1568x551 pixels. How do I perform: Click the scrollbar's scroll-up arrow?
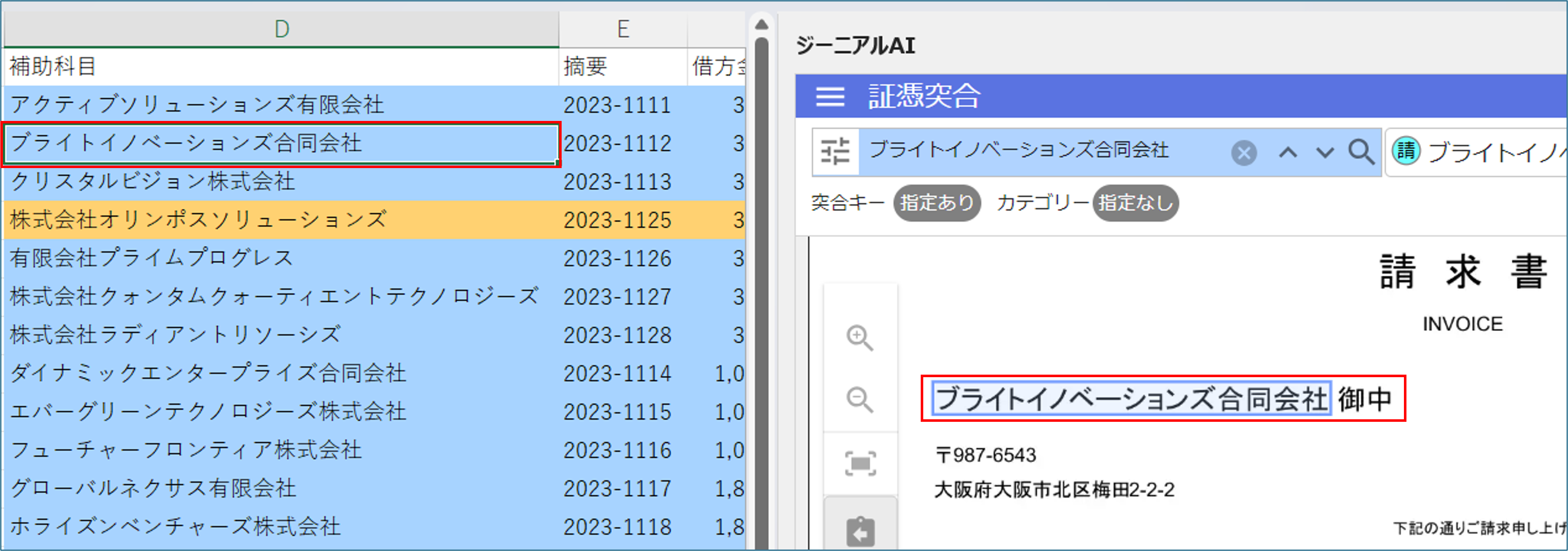click(x=761, y=25)
